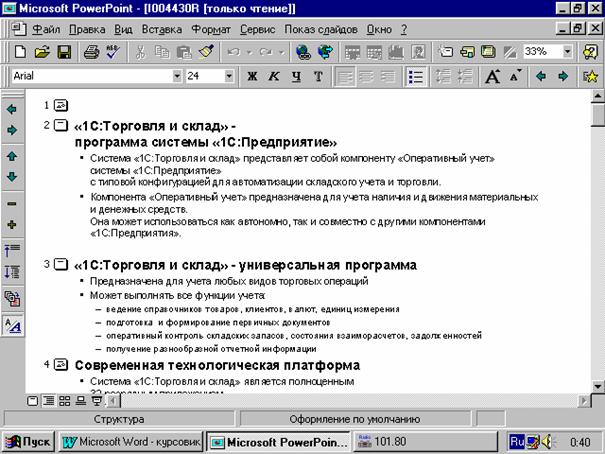The height and width of the screenshot is (454, 605).
Task: Toggle bold formatting (Ж)
Action: coord(251,76)
